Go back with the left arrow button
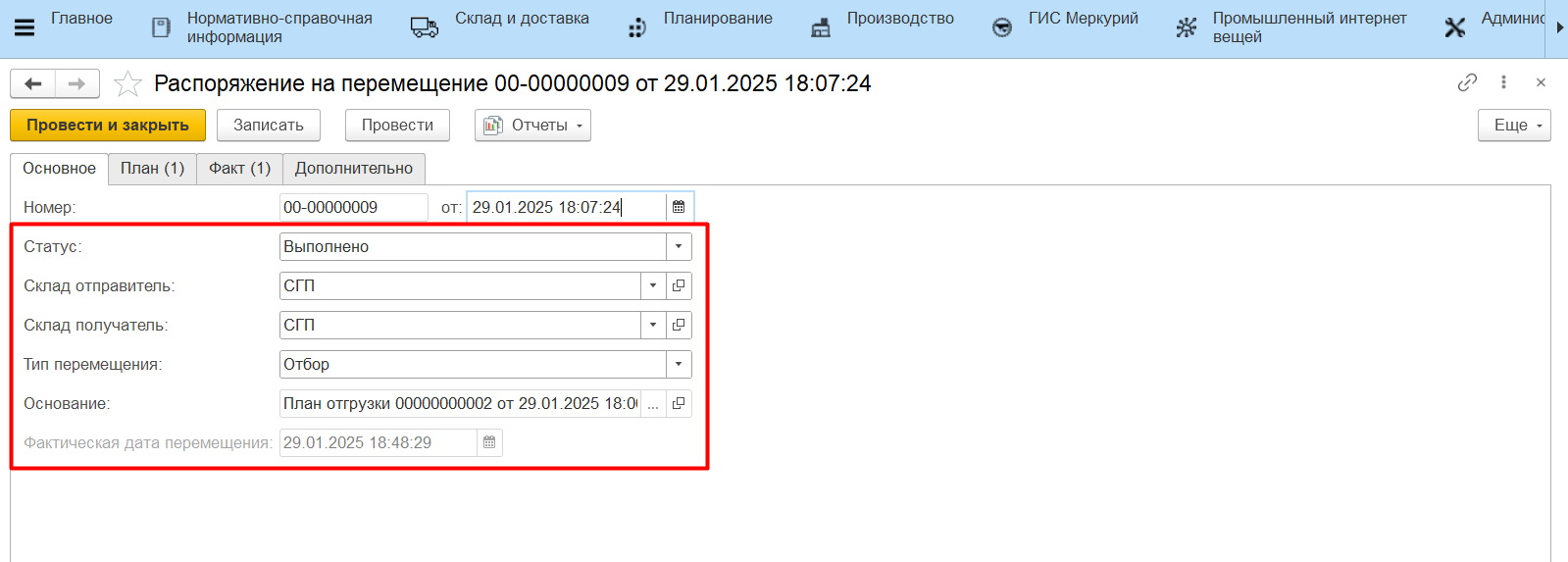 [32, 84]
